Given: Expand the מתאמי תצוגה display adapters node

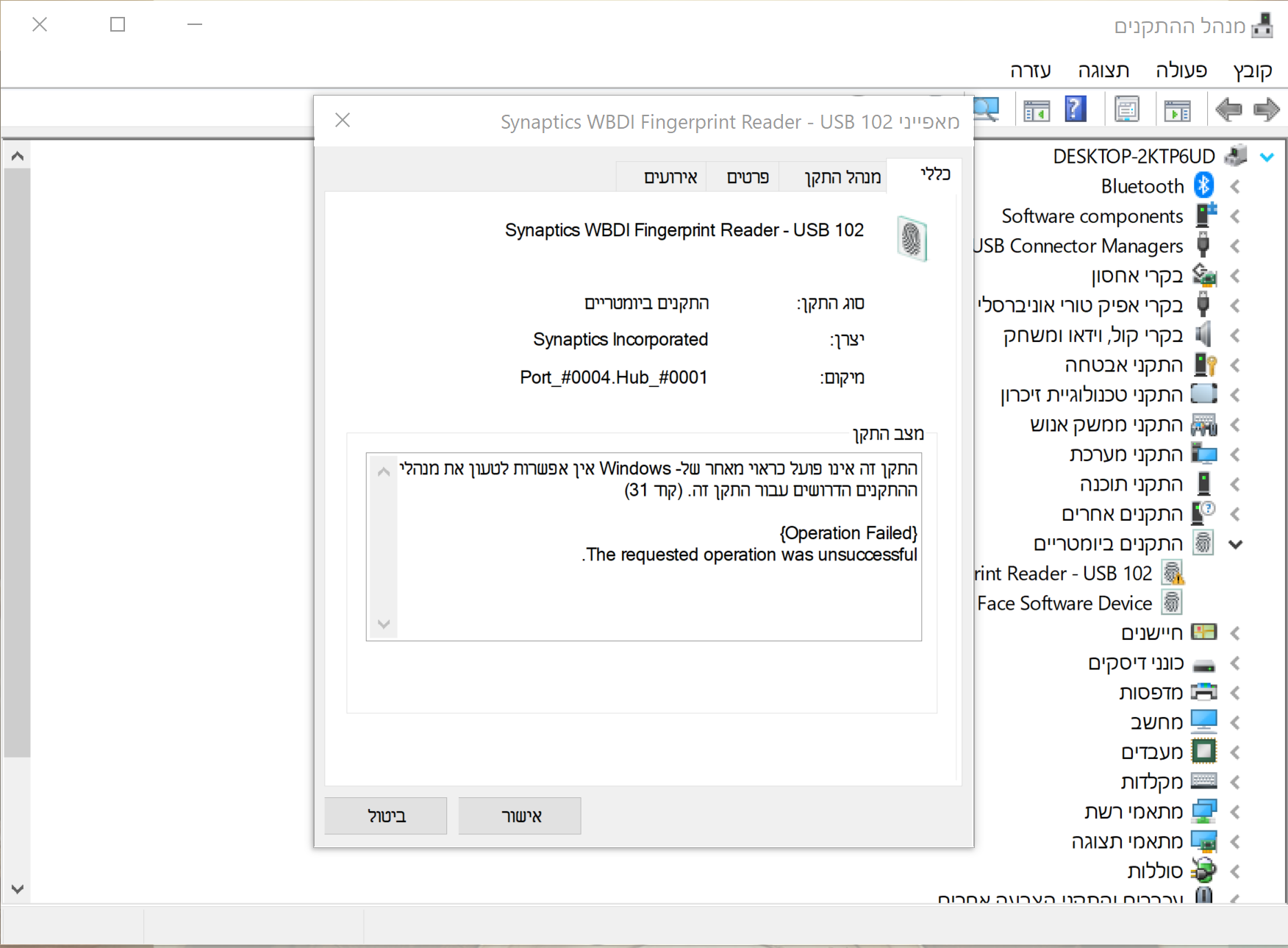Looking at the screenshot, I should [x=1236, y=841].
